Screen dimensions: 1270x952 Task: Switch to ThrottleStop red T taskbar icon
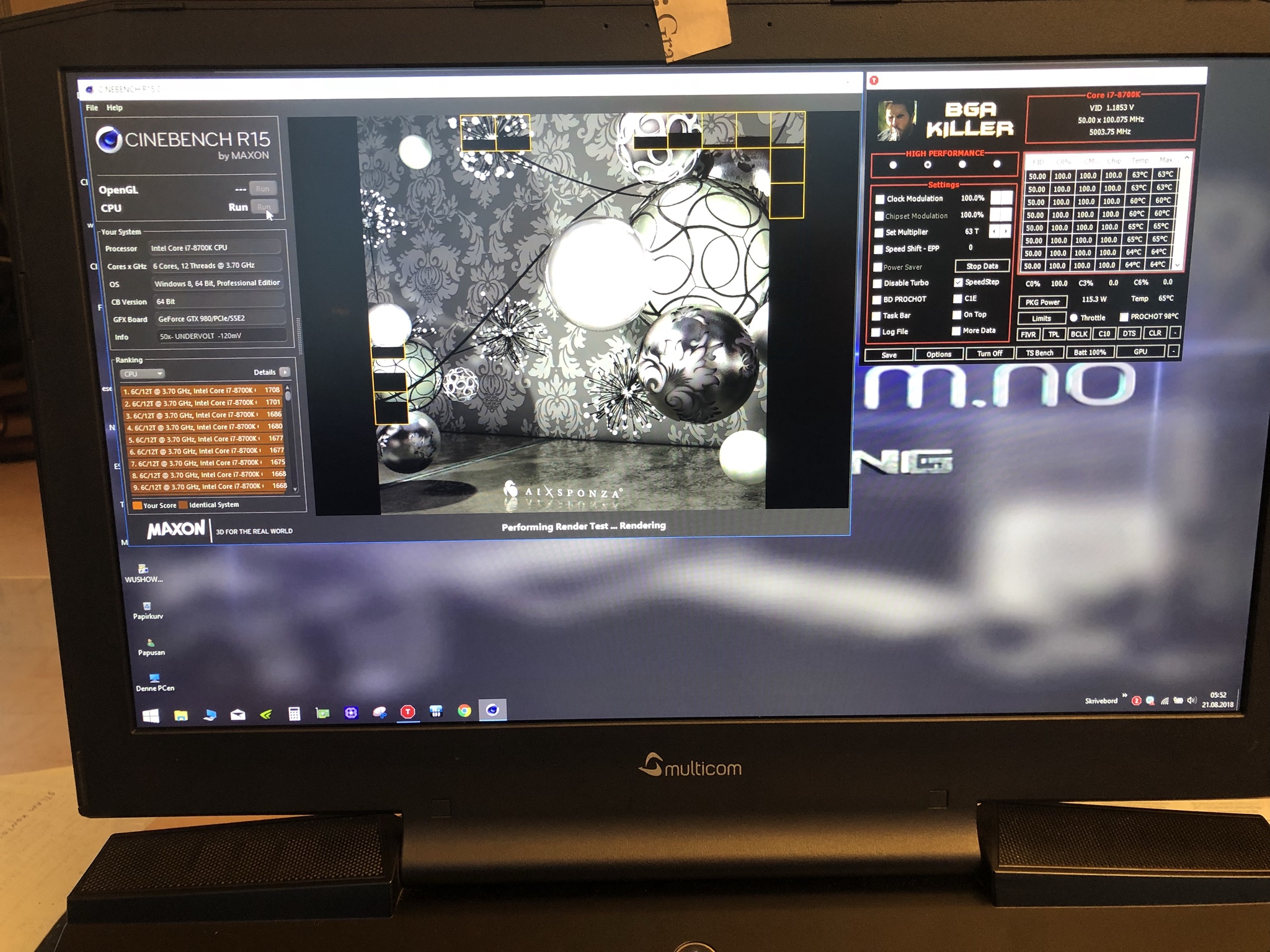(x=407, y=712)
